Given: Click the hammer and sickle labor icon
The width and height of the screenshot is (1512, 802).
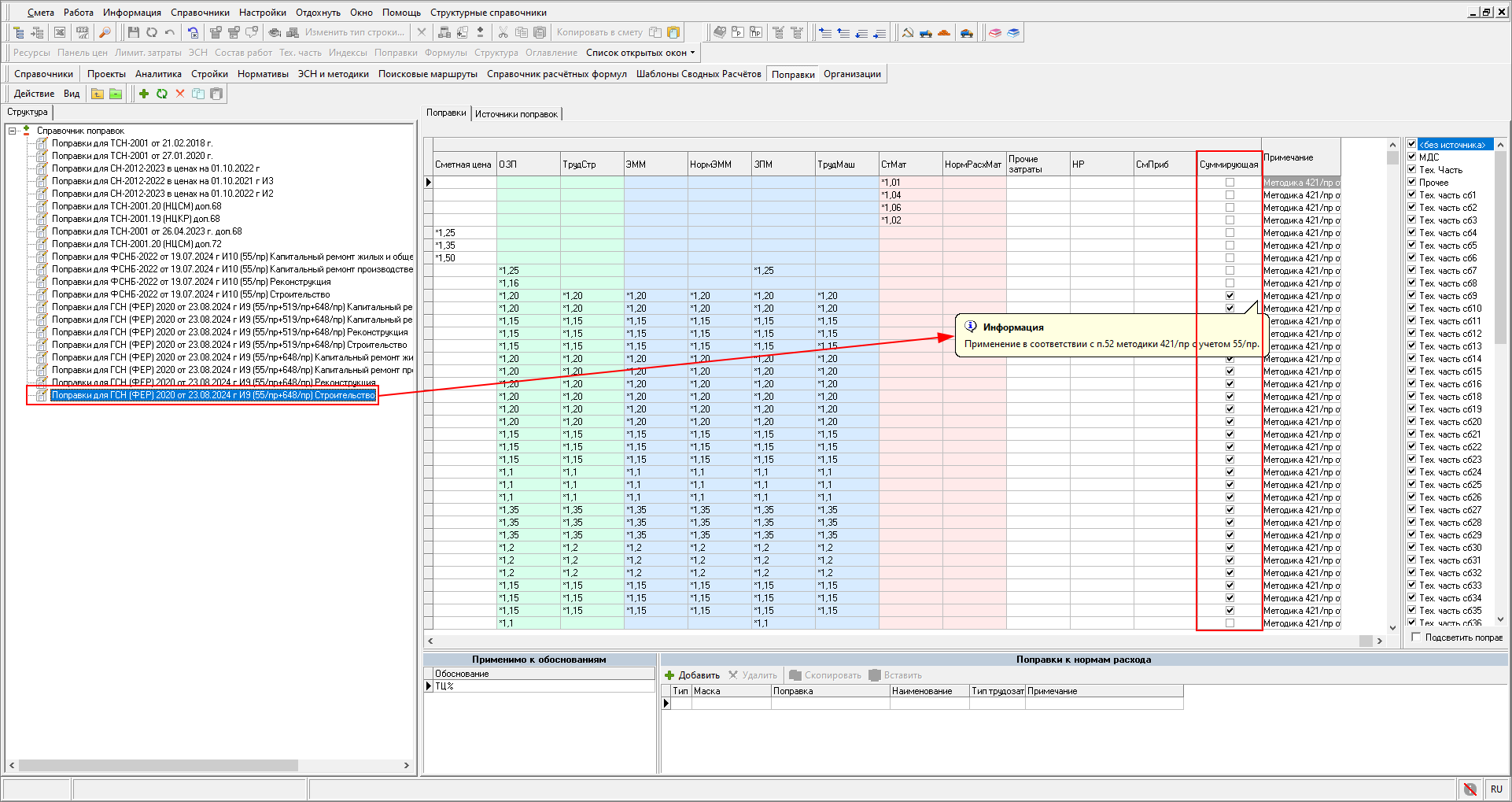Looking at the screenshot, I should point(907,32).
